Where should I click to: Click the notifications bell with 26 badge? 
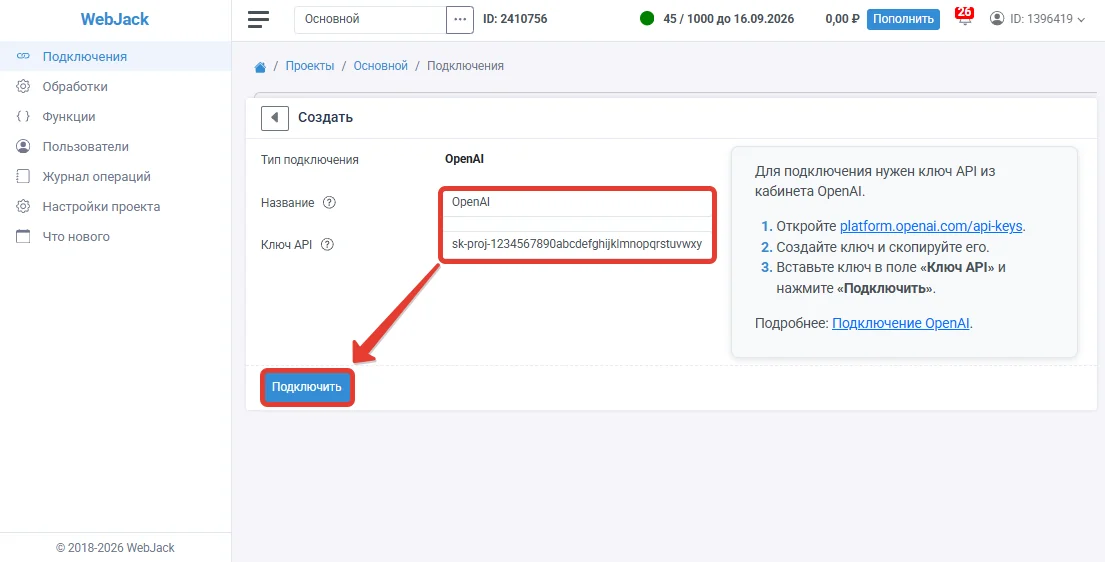(x=963, y=17)
